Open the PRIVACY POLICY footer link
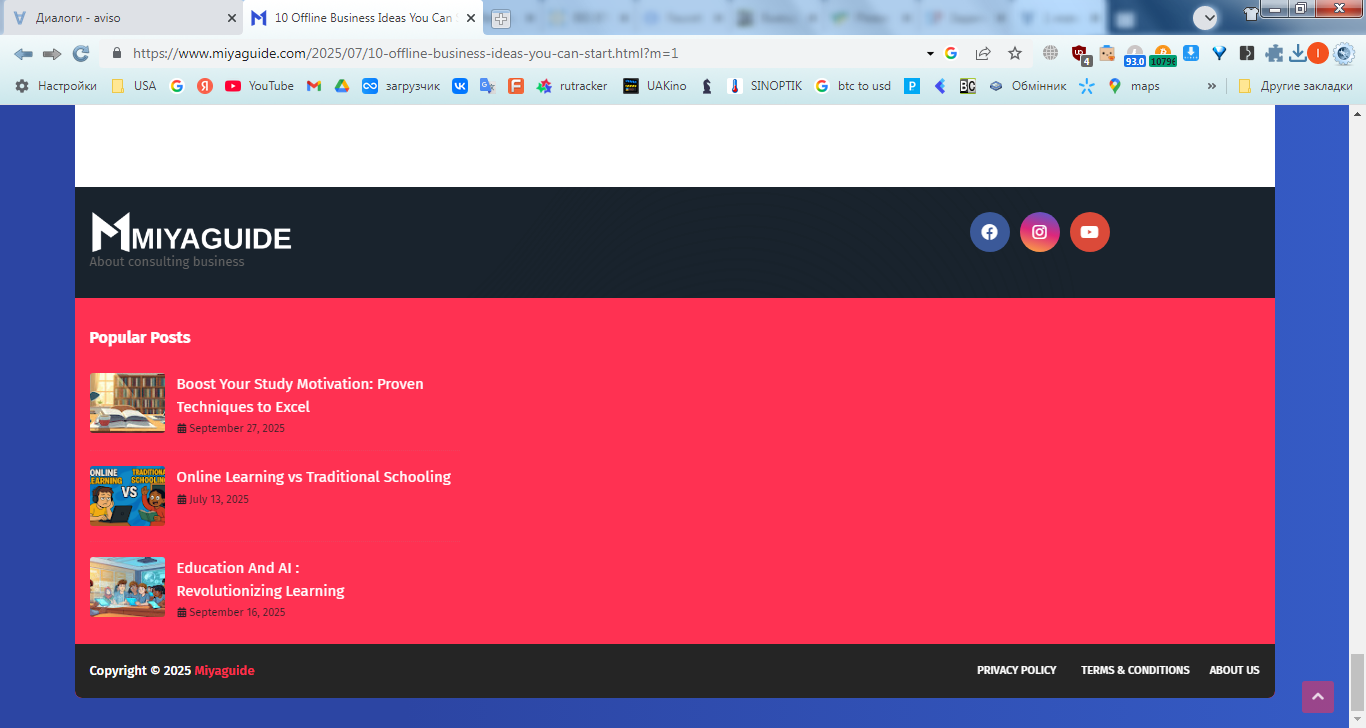Screen dimensions: 1366x728 click(x=1016, y=670)
